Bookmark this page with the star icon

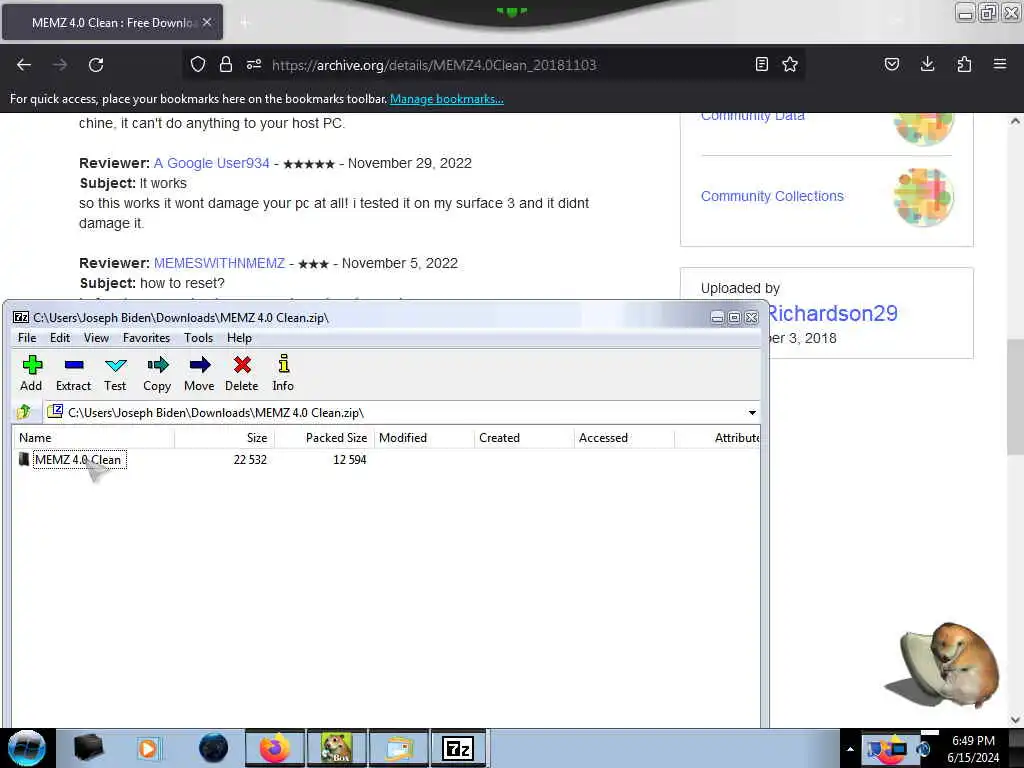(790, 64)
